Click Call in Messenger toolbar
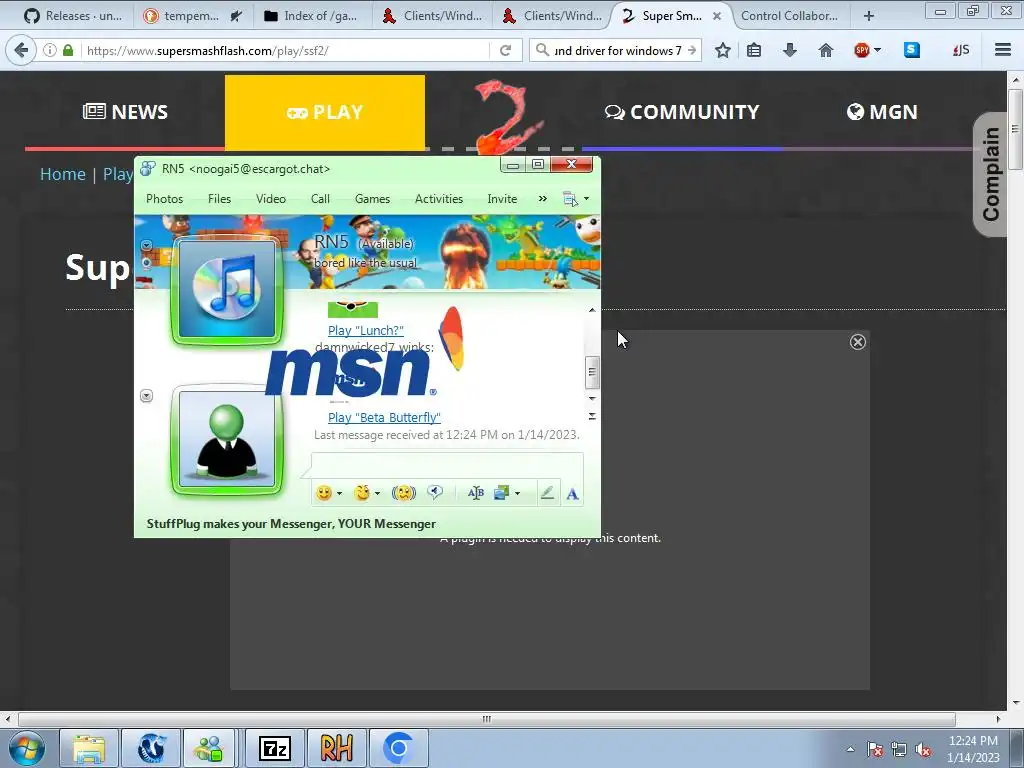 [320, 199]
